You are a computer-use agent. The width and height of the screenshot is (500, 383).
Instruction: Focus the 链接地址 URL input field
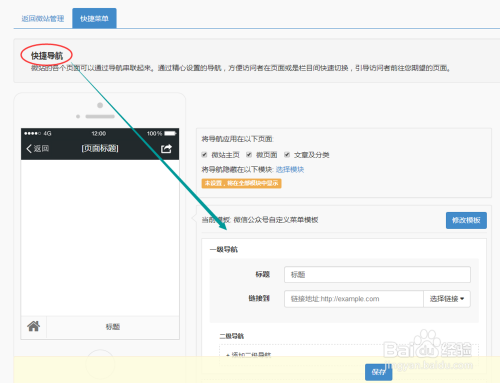[354, 299]
